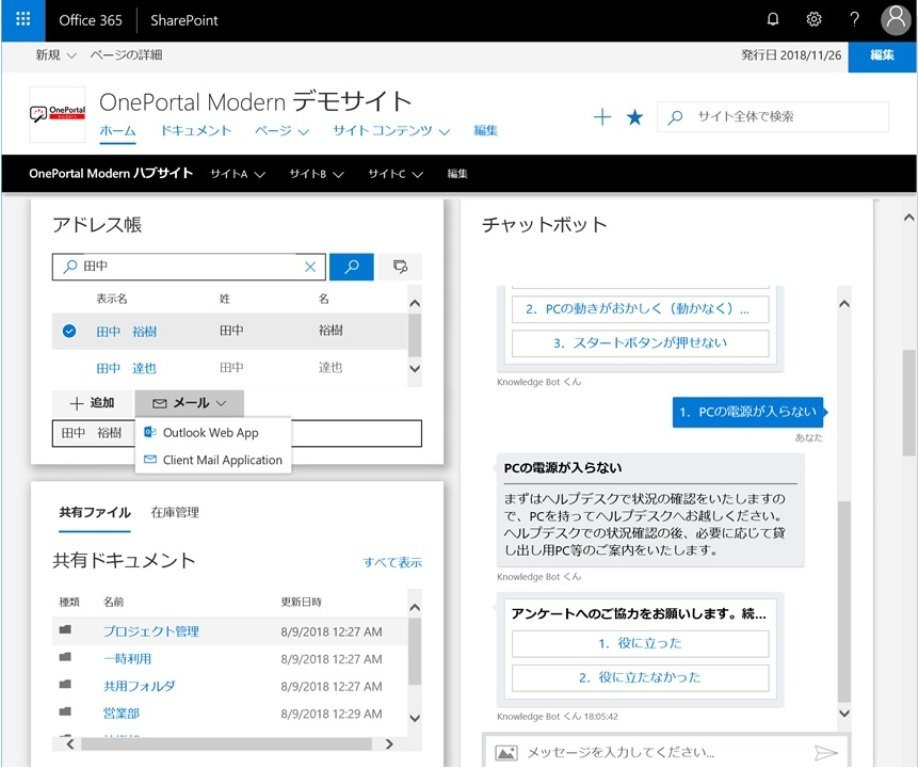Click 編集 link in site navigation
The width and height of the screenshot is (918, 768).
point(485,131)
